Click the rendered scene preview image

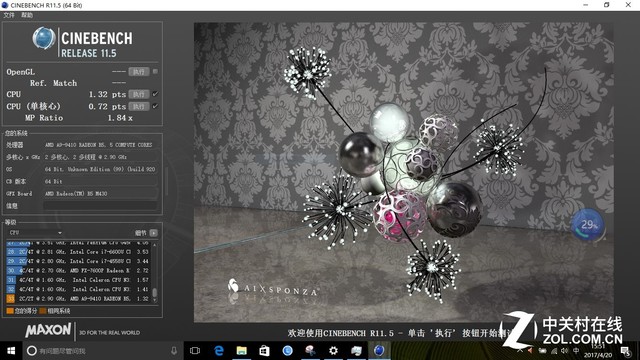403,172
